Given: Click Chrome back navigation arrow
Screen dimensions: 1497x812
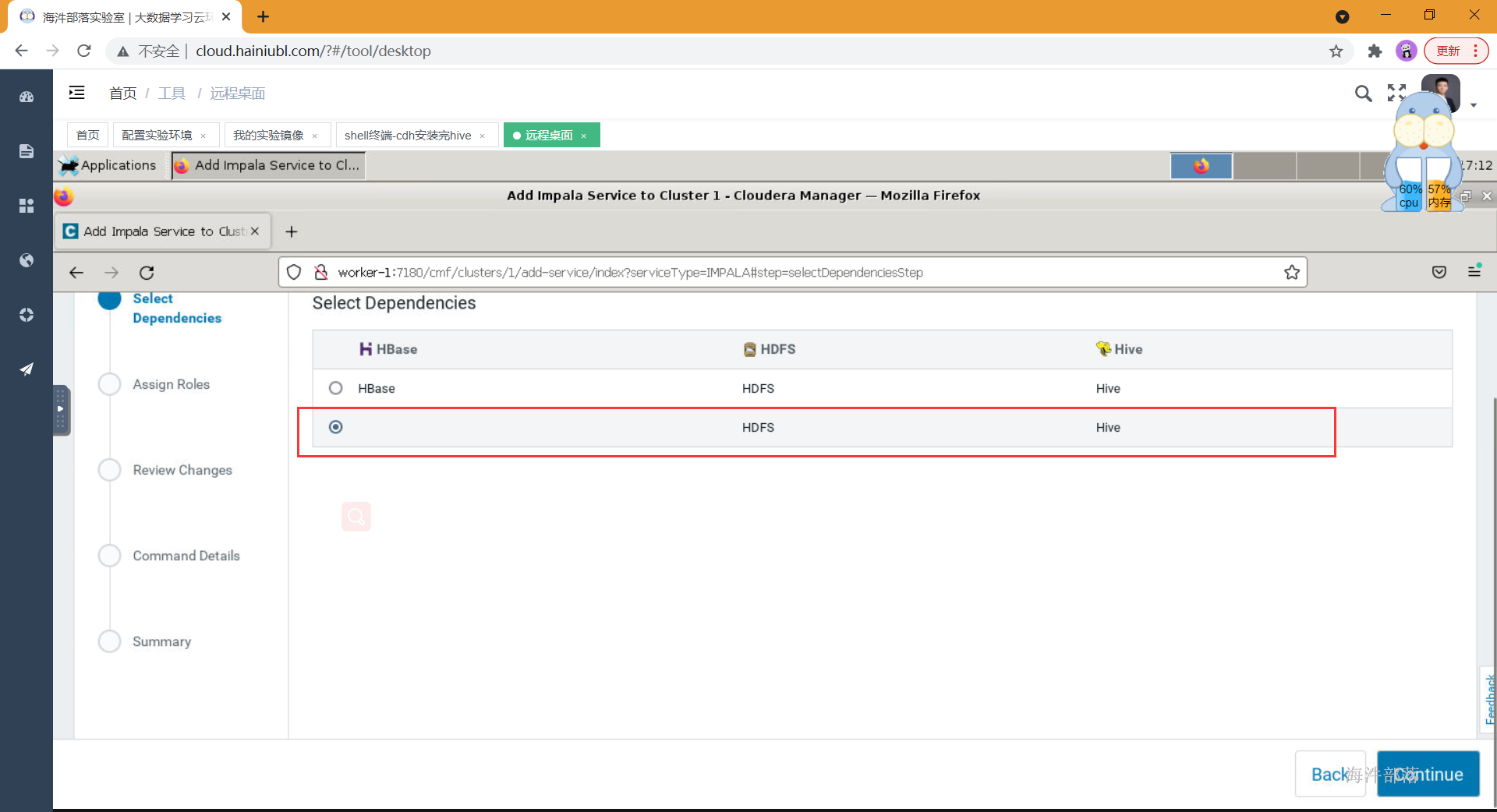Looking at the screenshot, I should pyautogui.click(x=21, y=51).
